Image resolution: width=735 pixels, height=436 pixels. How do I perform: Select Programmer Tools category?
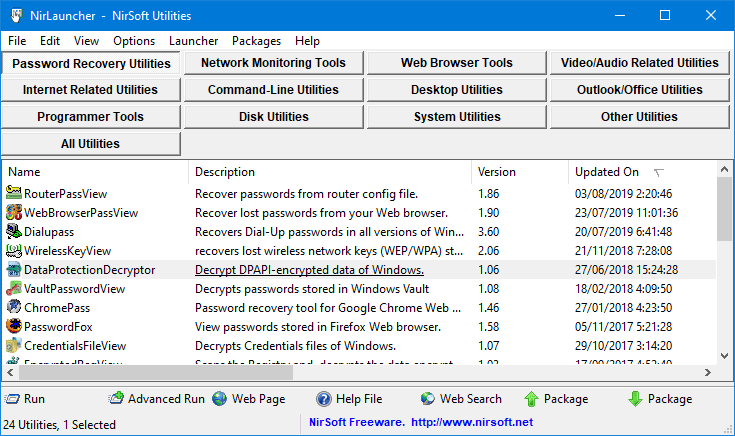[91, 117]
